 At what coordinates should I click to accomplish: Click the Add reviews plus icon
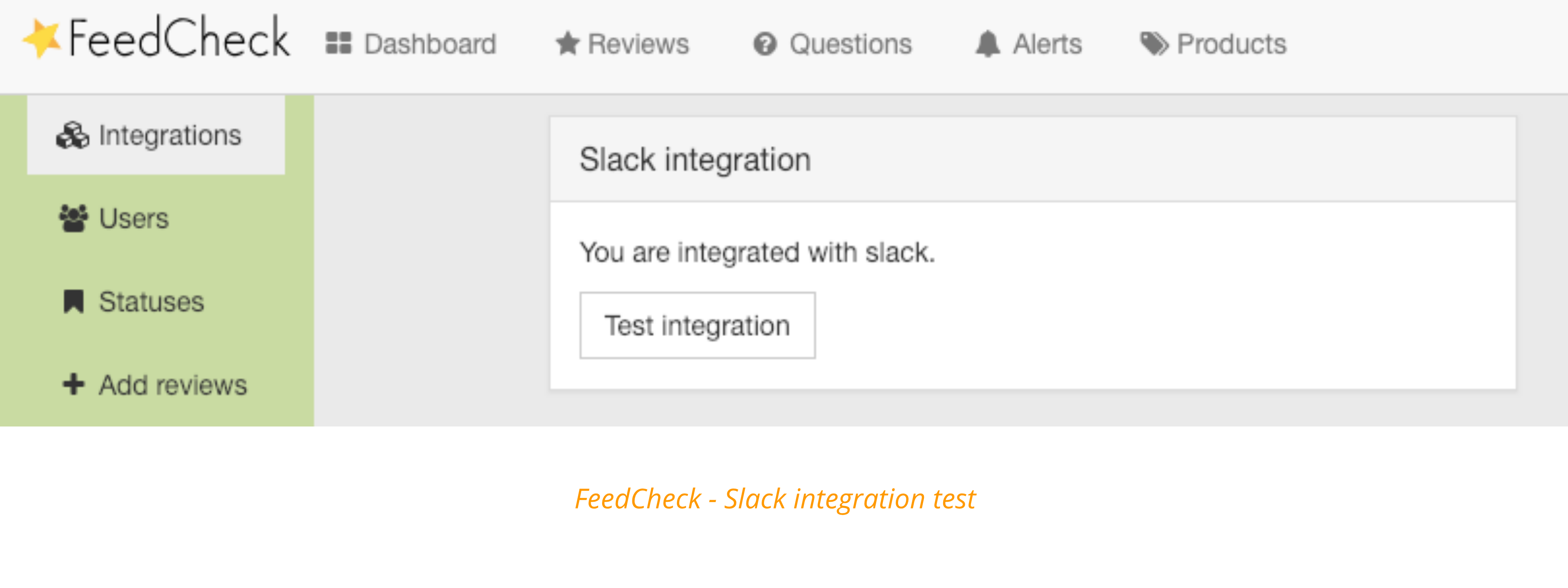74,385
